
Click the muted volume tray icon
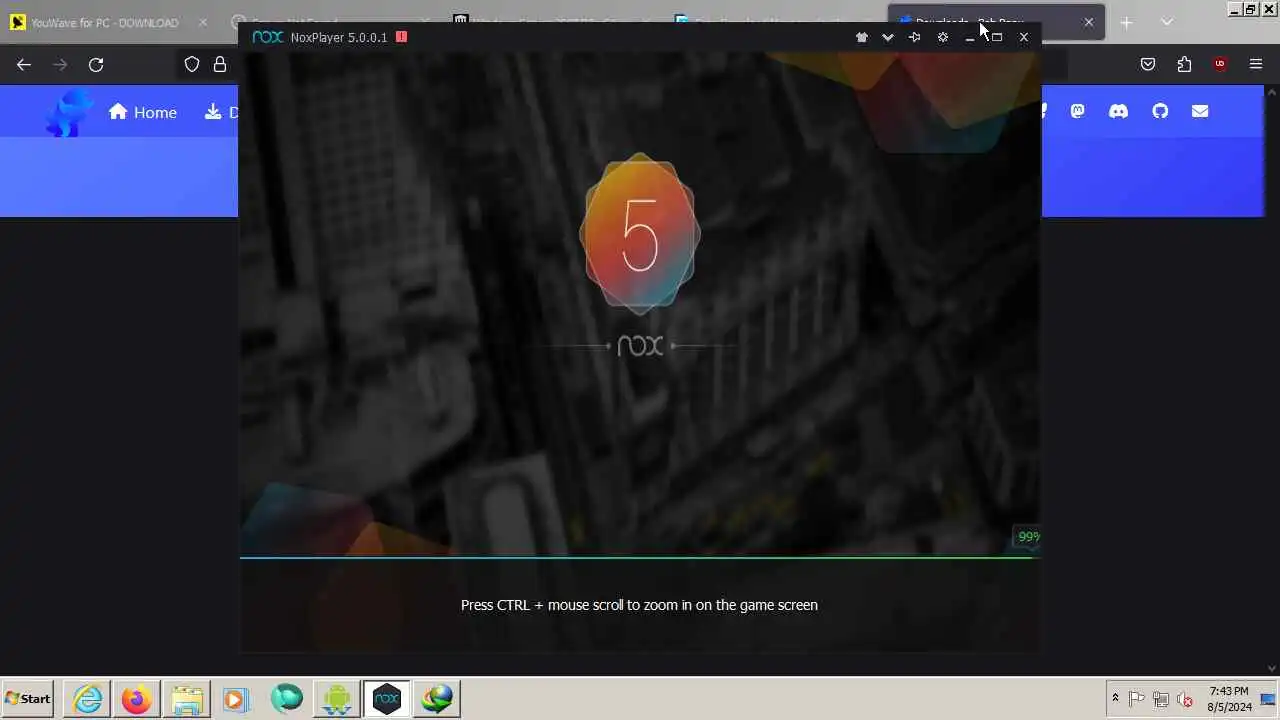1185,699
